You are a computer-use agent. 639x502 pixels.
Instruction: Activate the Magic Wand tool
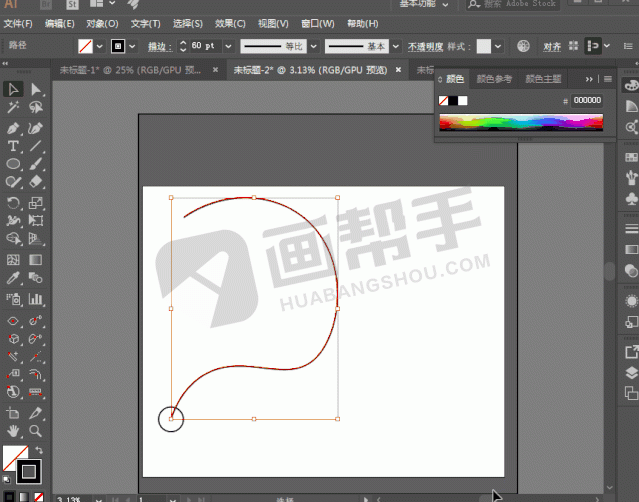[14, 109]
